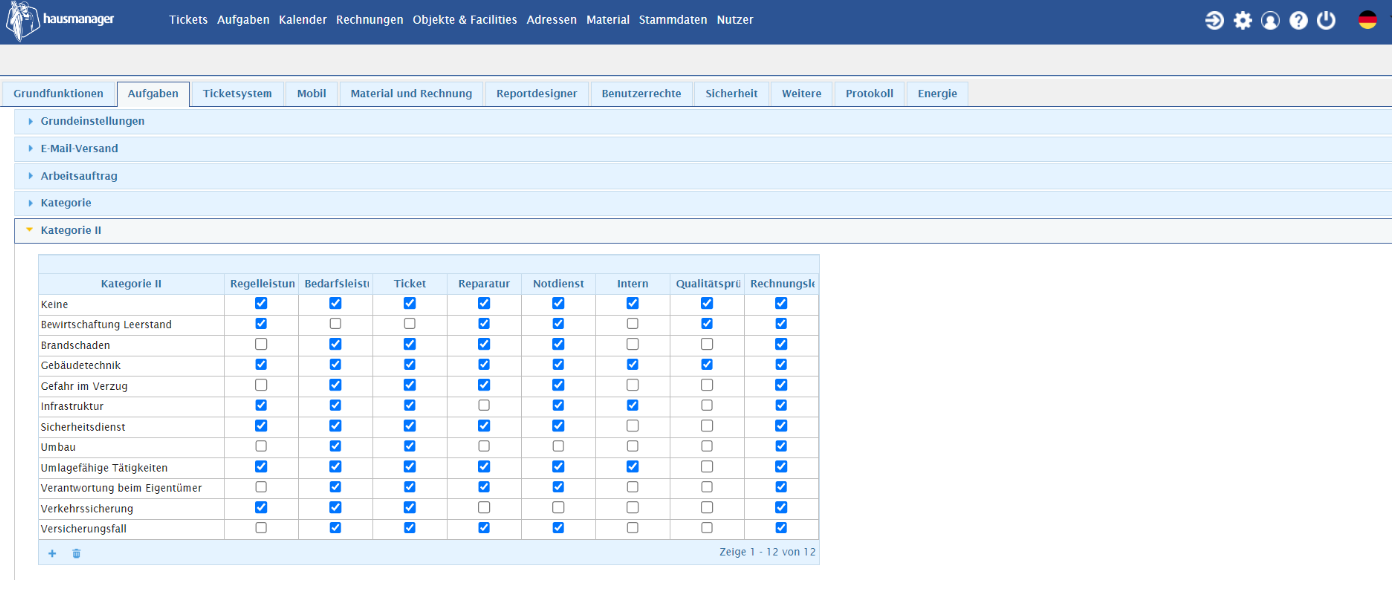
Task: Switch to the Weitere tab
Action: (801, 94)
